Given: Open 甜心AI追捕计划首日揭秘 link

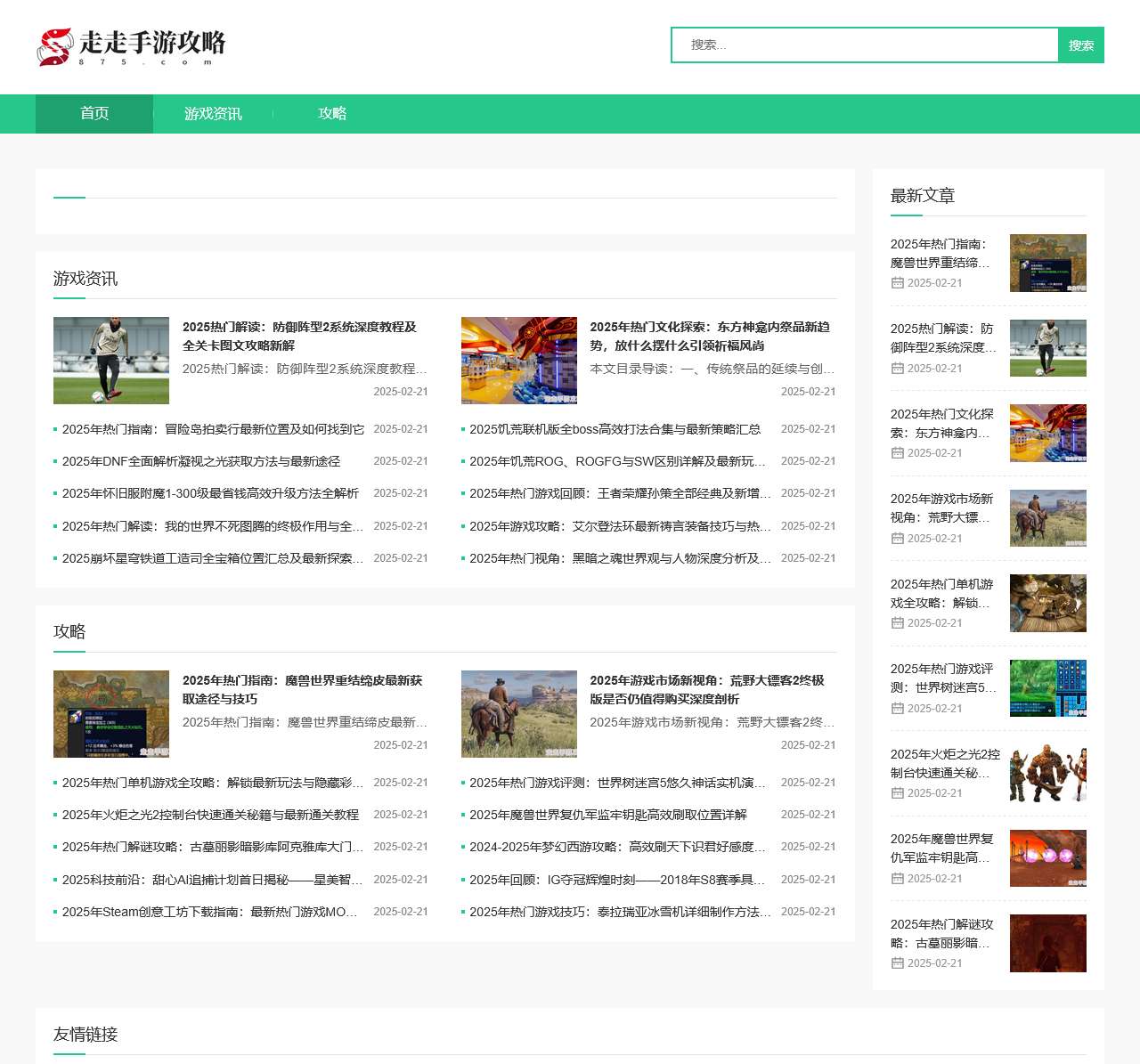Looking at the screenshot, I should pyautogui.click(x=213, y=880).
